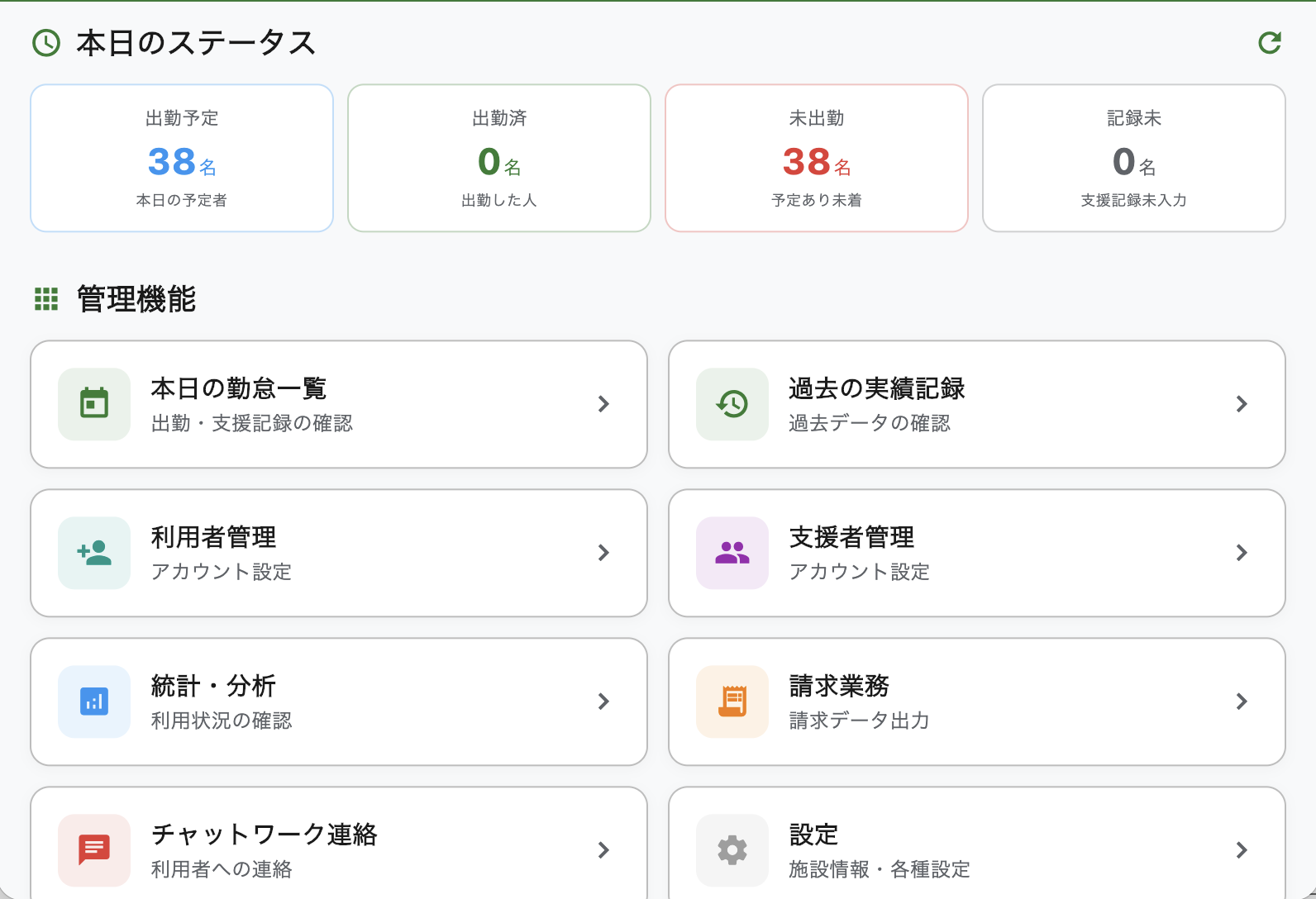The image size is (1316, 899).
Task: Click the invoice icon for 請求業務
Action: (x=731, y=702)
